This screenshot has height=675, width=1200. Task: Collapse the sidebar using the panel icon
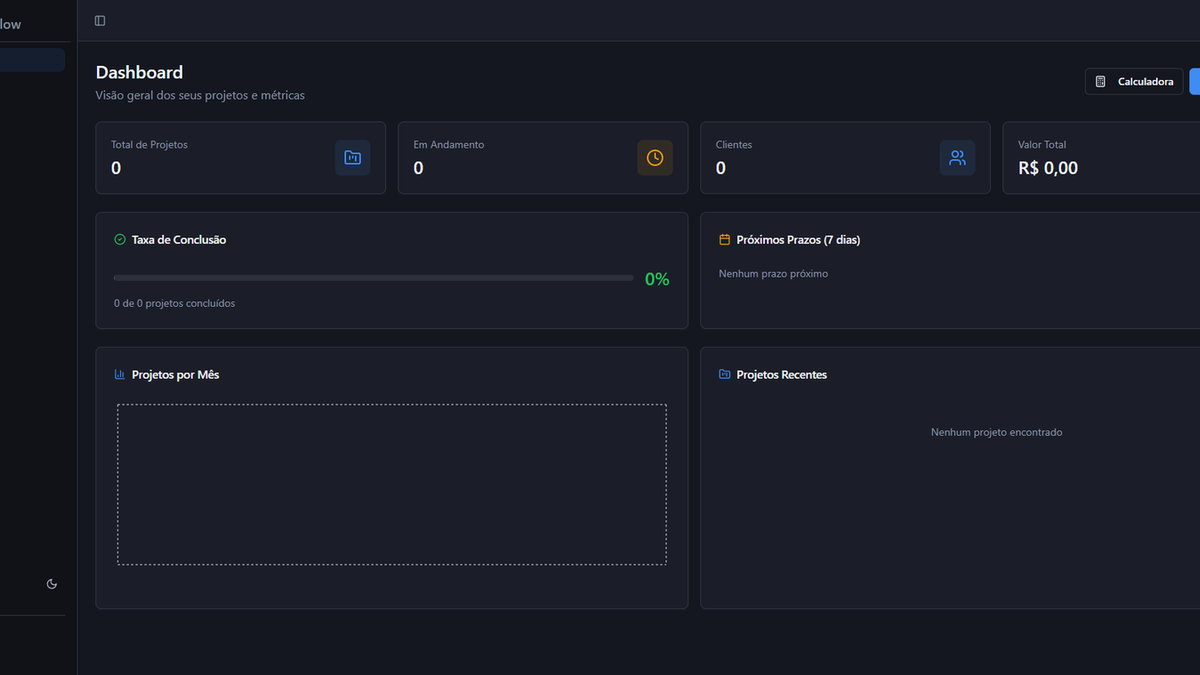(100, 21)
